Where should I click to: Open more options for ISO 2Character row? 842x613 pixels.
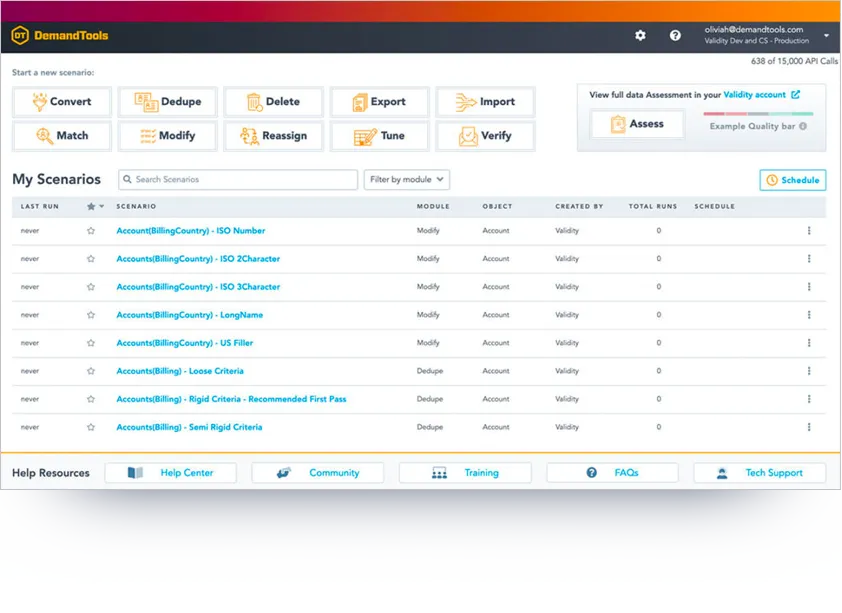(809, 259)
